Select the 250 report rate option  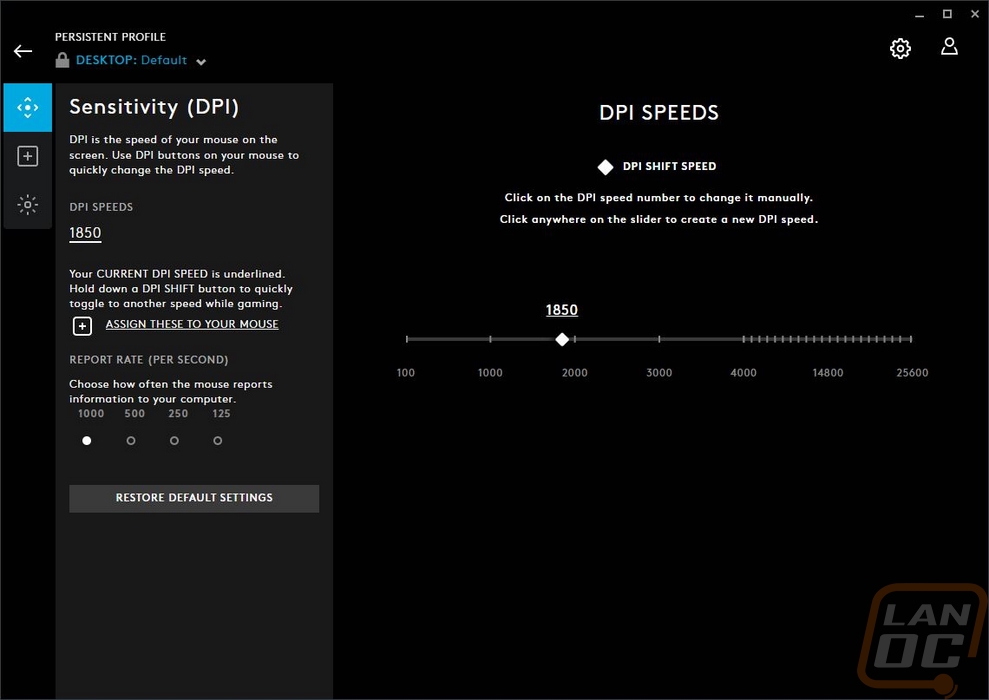(175, 440)
